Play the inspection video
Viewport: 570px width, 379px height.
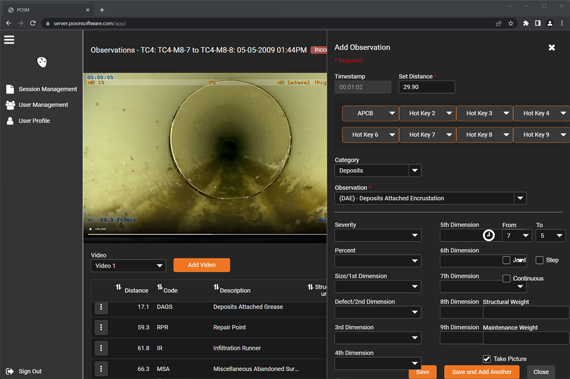point(91,229)
